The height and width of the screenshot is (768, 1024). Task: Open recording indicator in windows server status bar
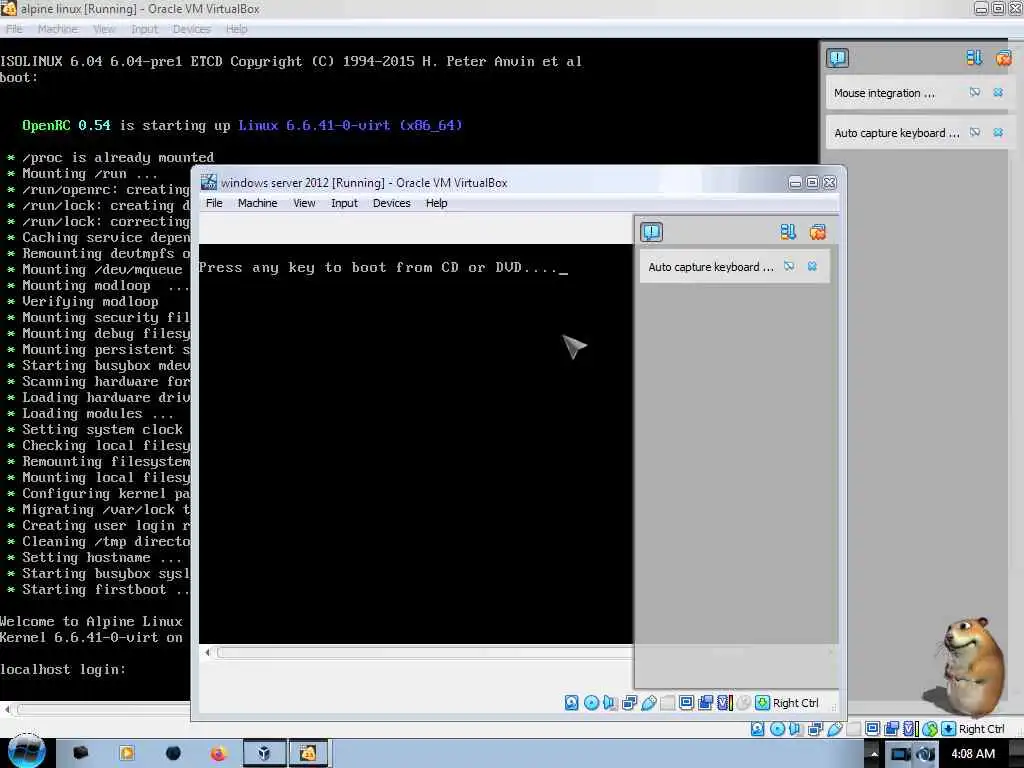(x=705, y=703)
